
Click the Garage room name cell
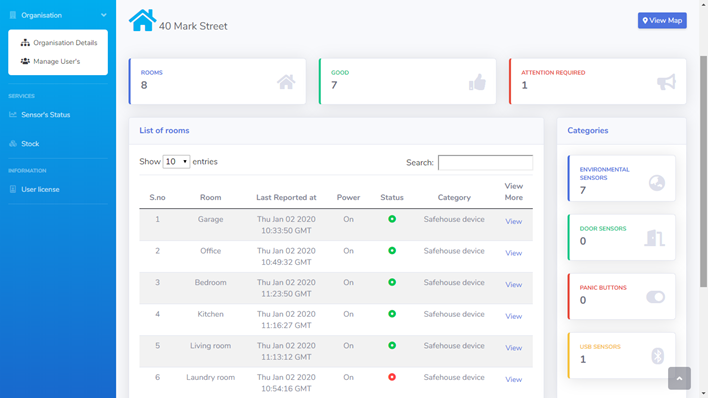(210, 219)
